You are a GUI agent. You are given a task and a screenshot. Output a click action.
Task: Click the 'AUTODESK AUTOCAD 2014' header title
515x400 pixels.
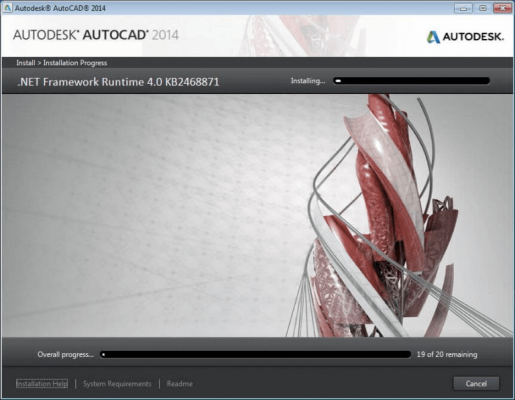[96, 35]
